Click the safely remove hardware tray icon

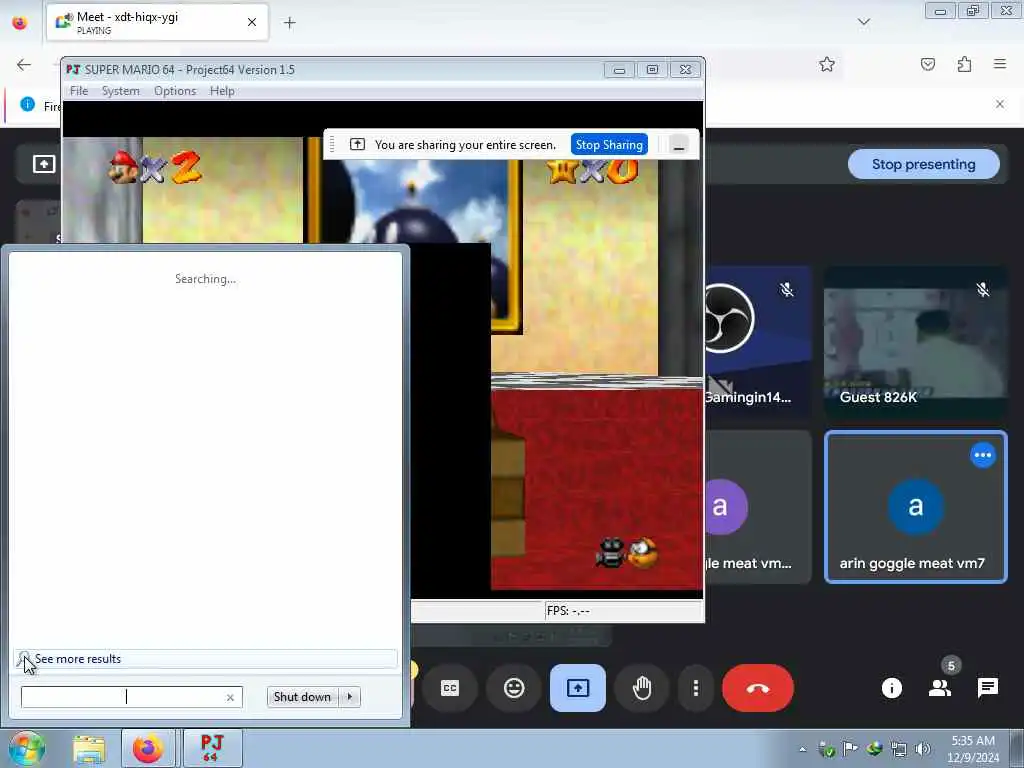tap(826, 750)
